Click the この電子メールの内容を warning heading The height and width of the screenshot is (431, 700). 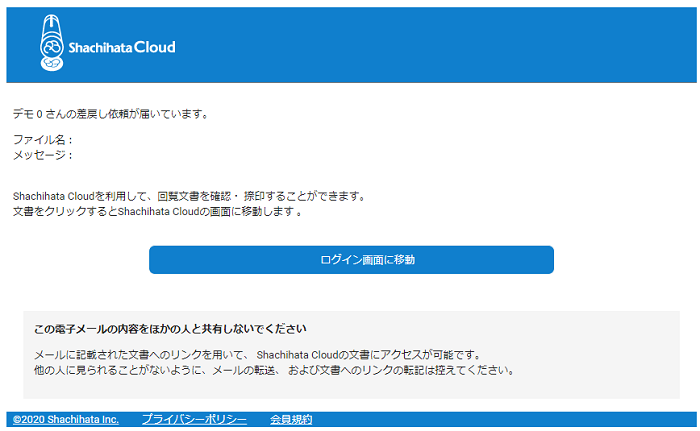pos(170,329)
